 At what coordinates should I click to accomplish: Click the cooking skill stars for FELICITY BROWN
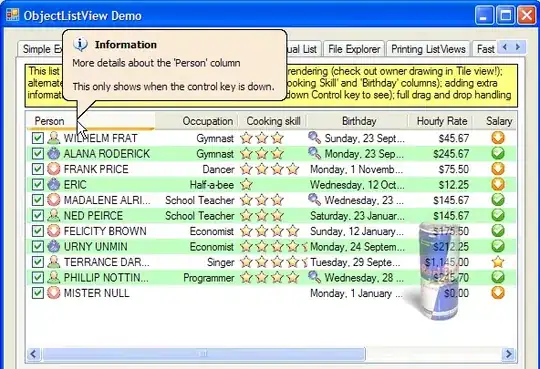(269, 231)
